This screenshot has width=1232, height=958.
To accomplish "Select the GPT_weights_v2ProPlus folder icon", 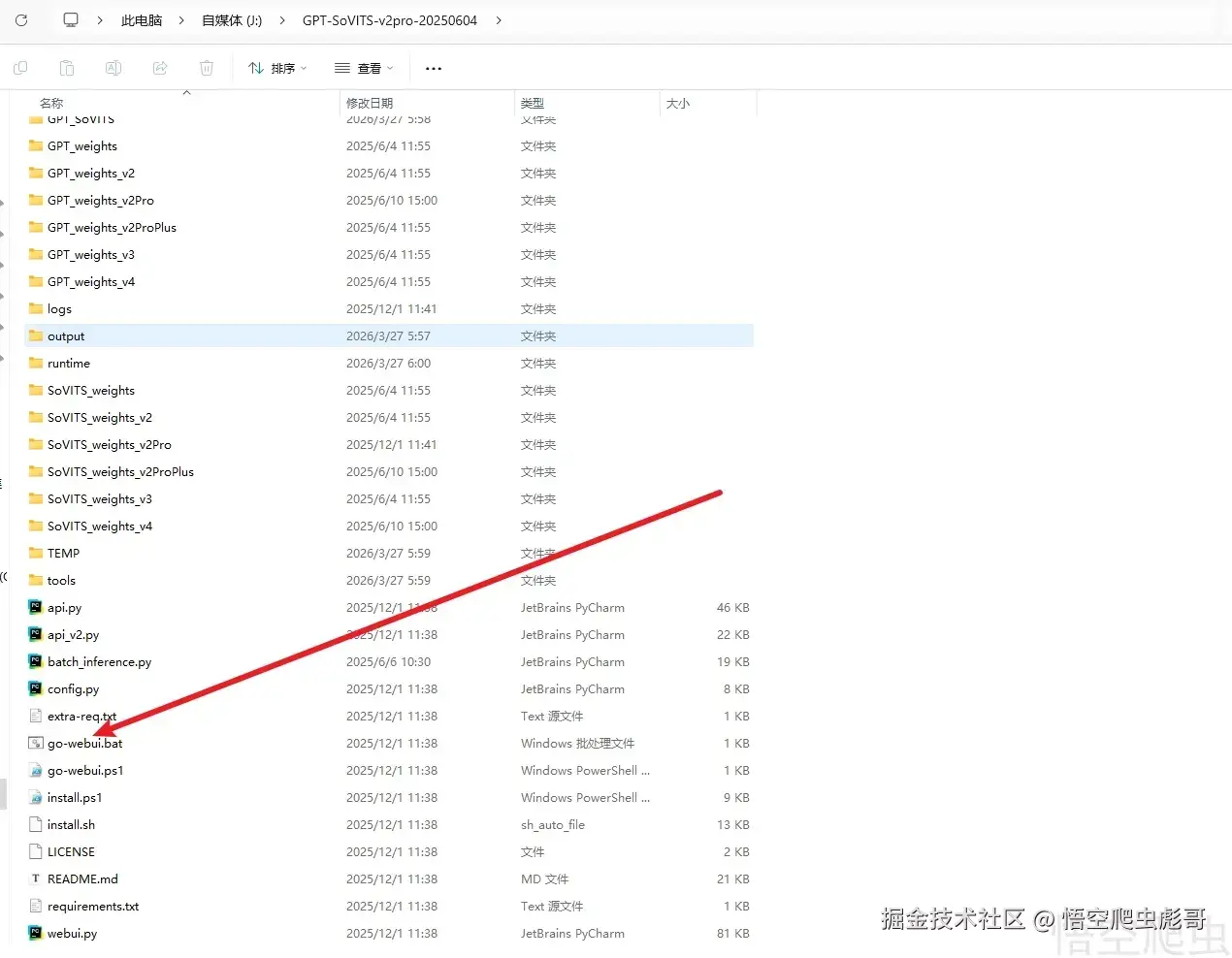I will click(x=36, y=227).
